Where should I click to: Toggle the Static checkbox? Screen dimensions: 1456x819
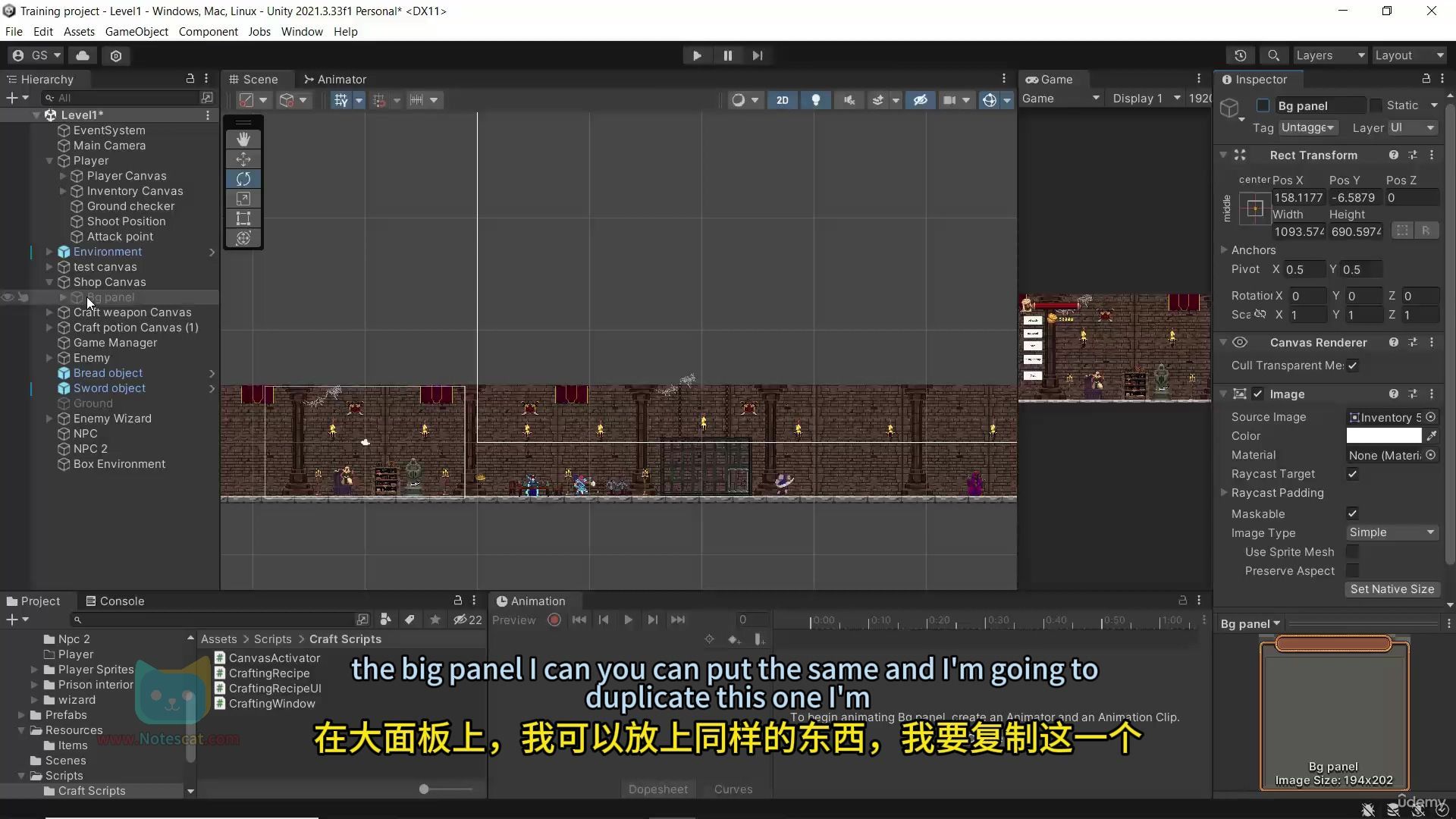[1376, 105]
